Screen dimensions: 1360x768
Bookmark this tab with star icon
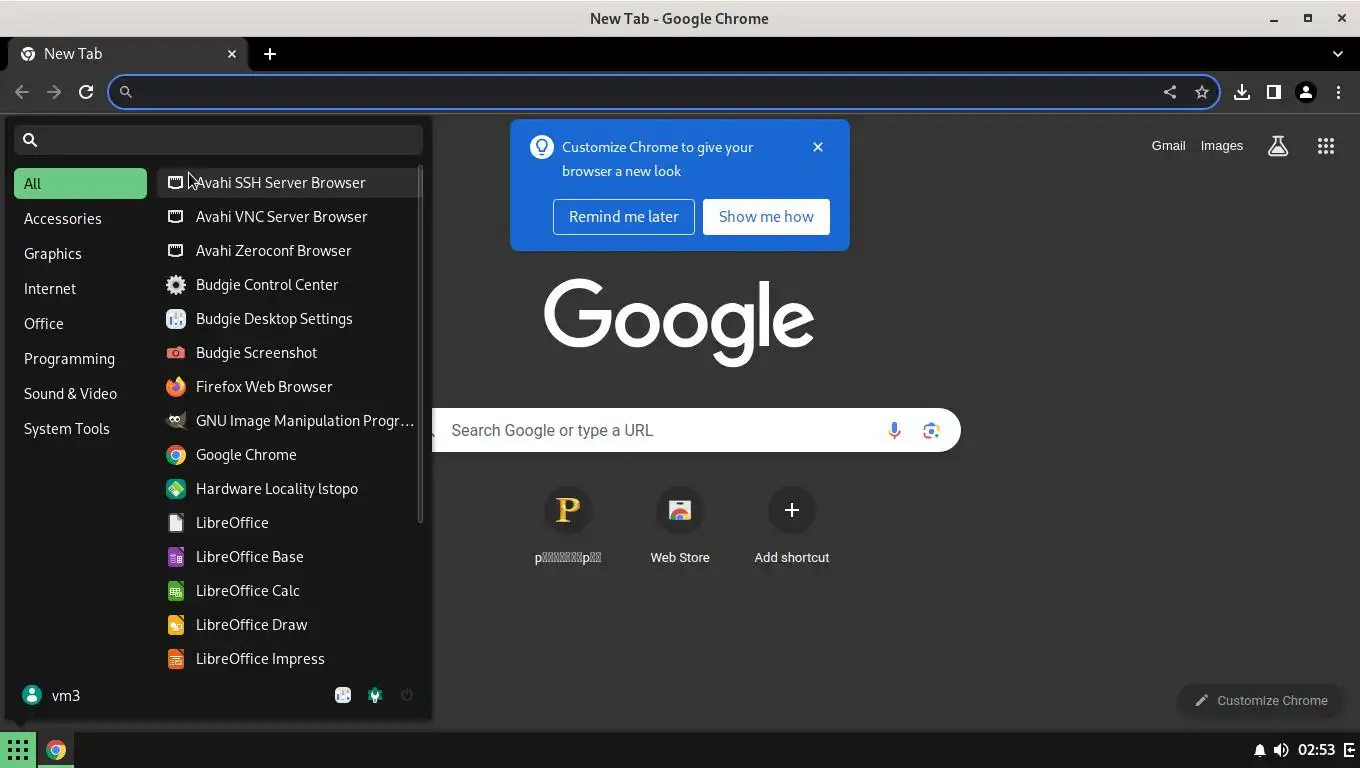click(1201, 92)
